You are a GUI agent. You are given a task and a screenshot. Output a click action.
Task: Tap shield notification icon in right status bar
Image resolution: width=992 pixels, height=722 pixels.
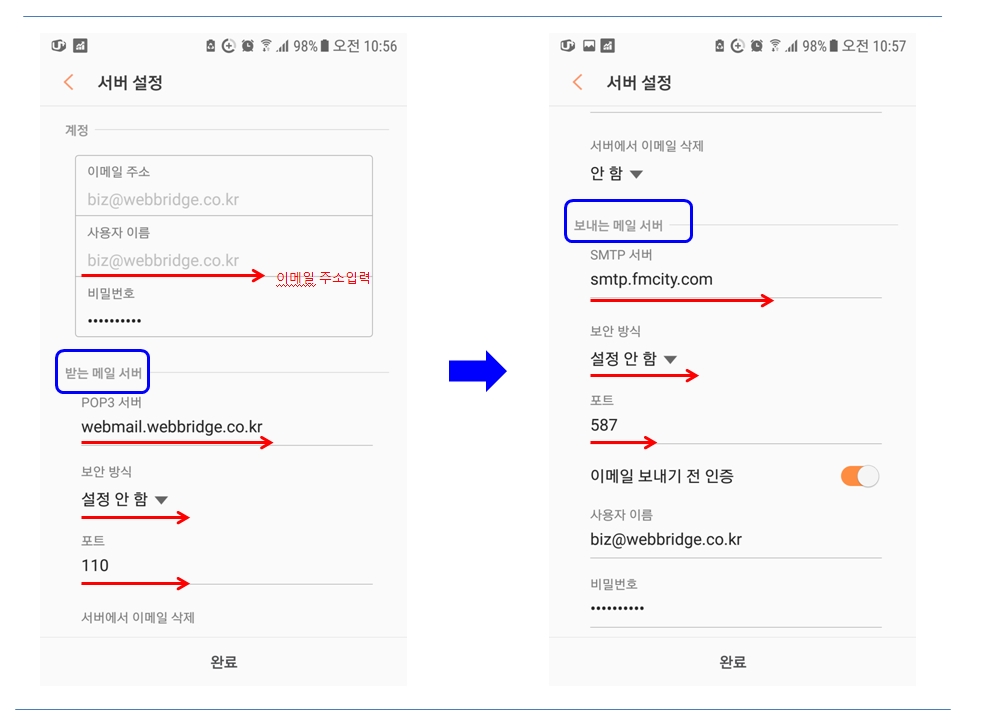(x=567, y=46)
